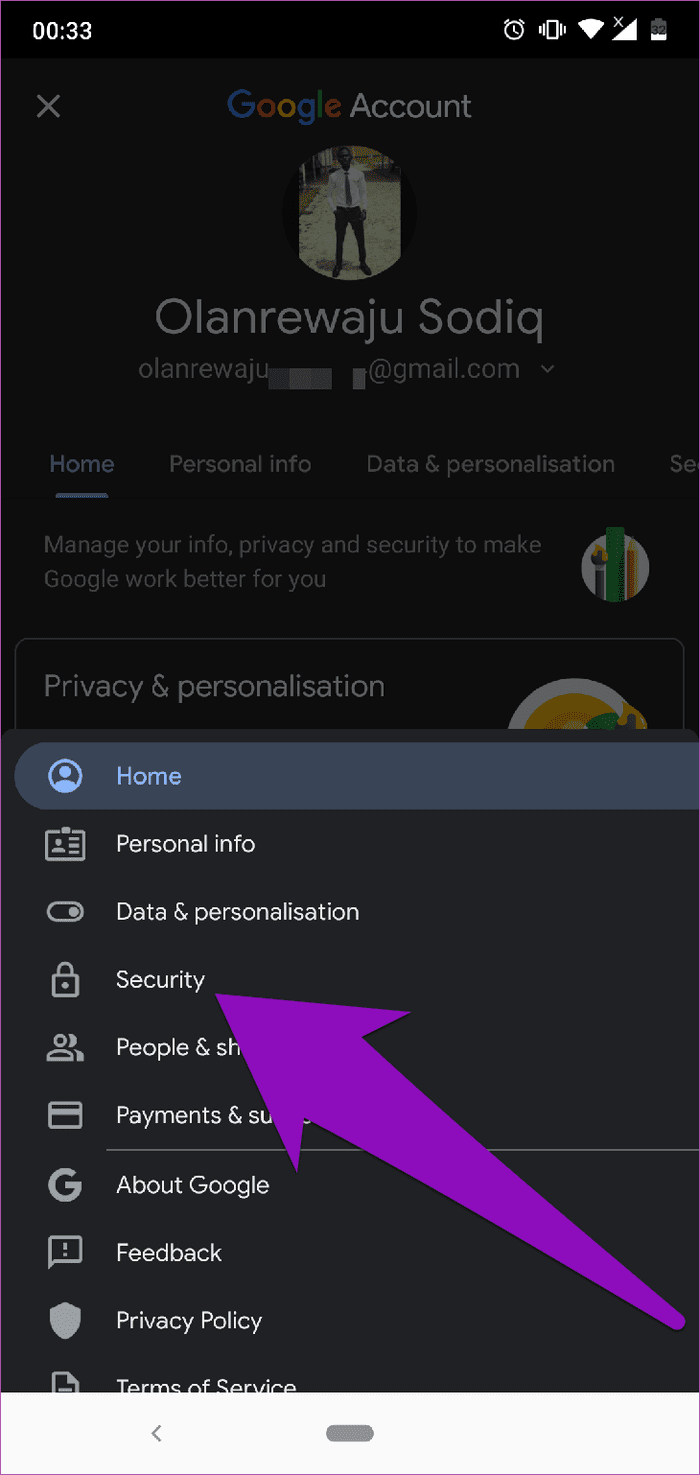
Task: Tap the Data & personalisation toggle icon
Action: pyautogui.click(x=66, y=912)
